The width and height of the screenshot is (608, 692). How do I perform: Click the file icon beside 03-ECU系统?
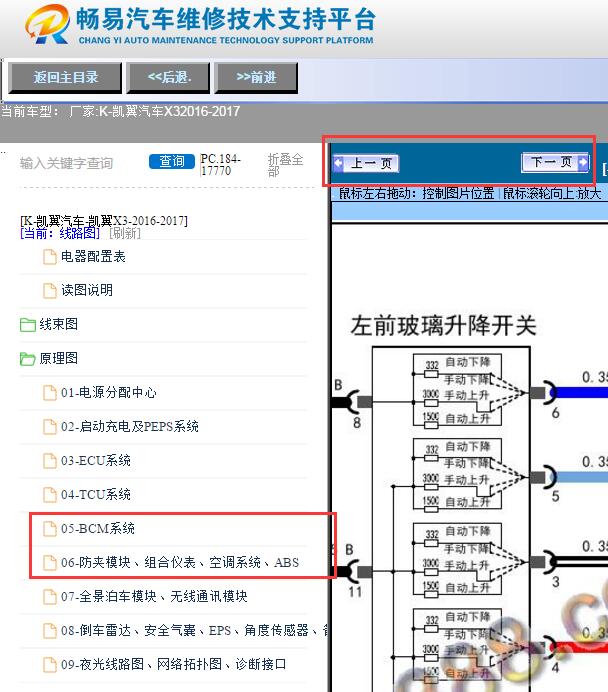click(x=50, y=460)
